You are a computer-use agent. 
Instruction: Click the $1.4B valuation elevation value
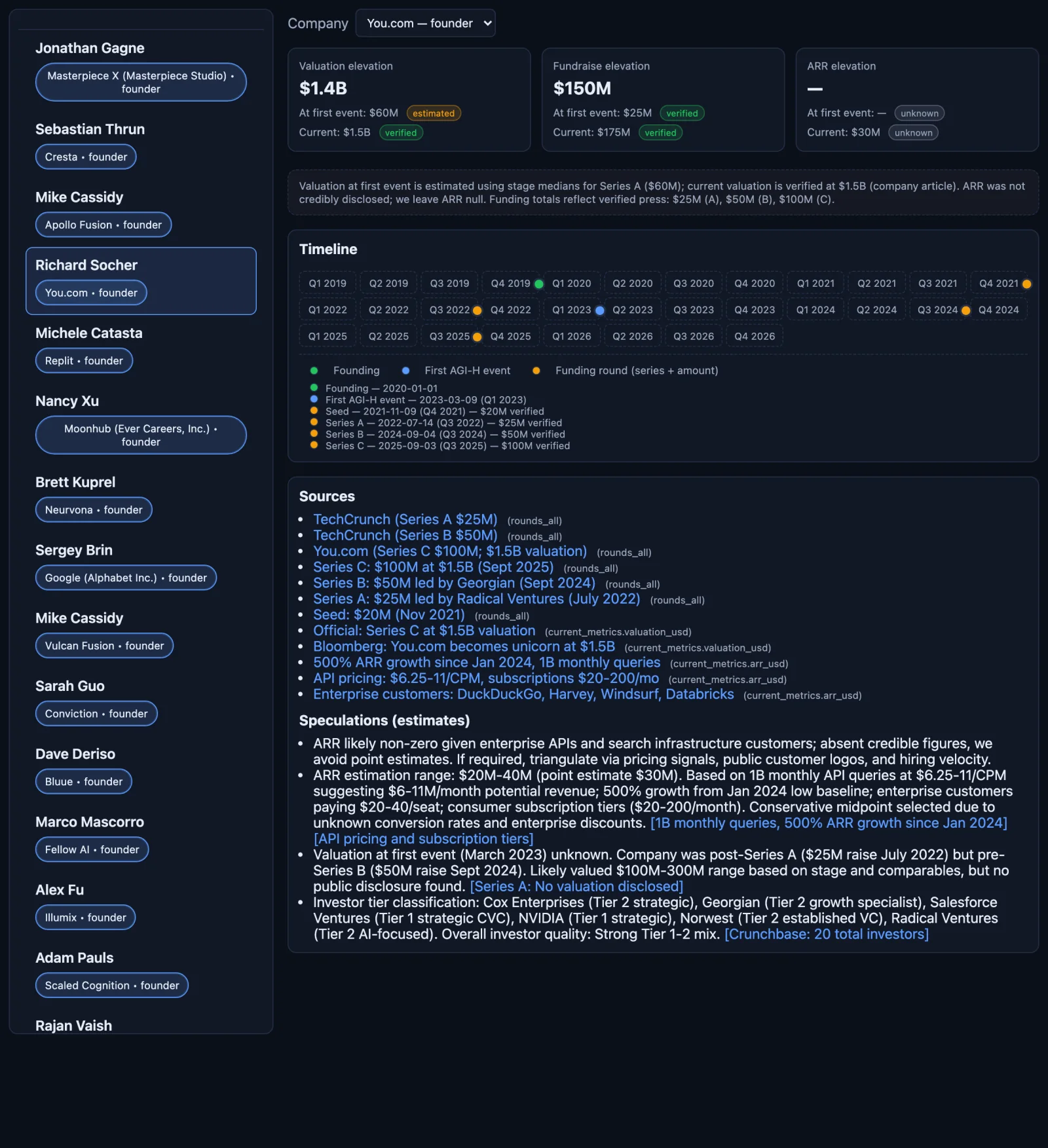pos(323,88)
